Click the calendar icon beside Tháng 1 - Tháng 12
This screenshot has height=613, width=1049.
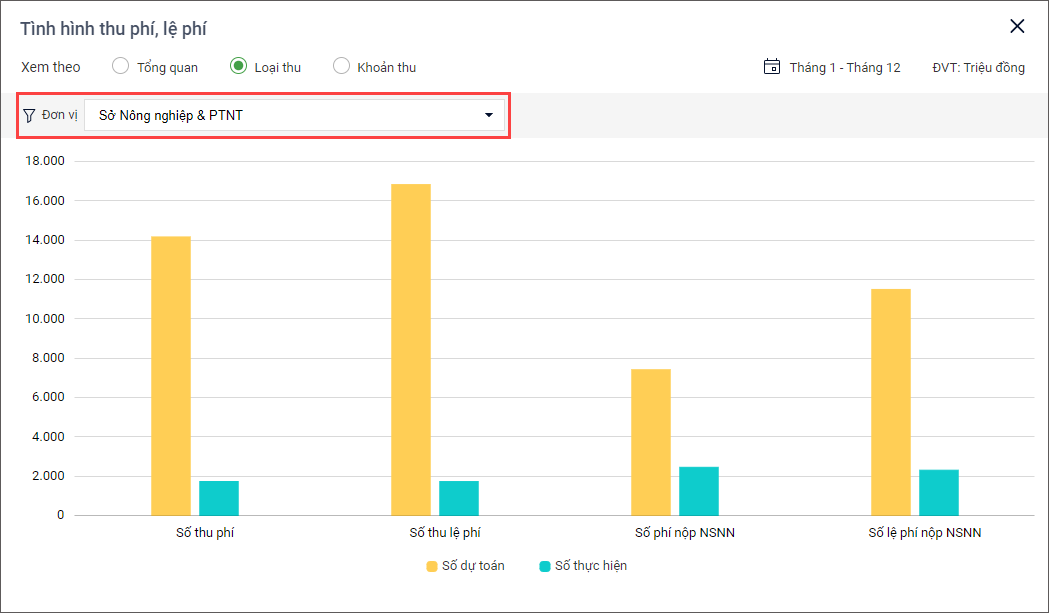(771, 67)
